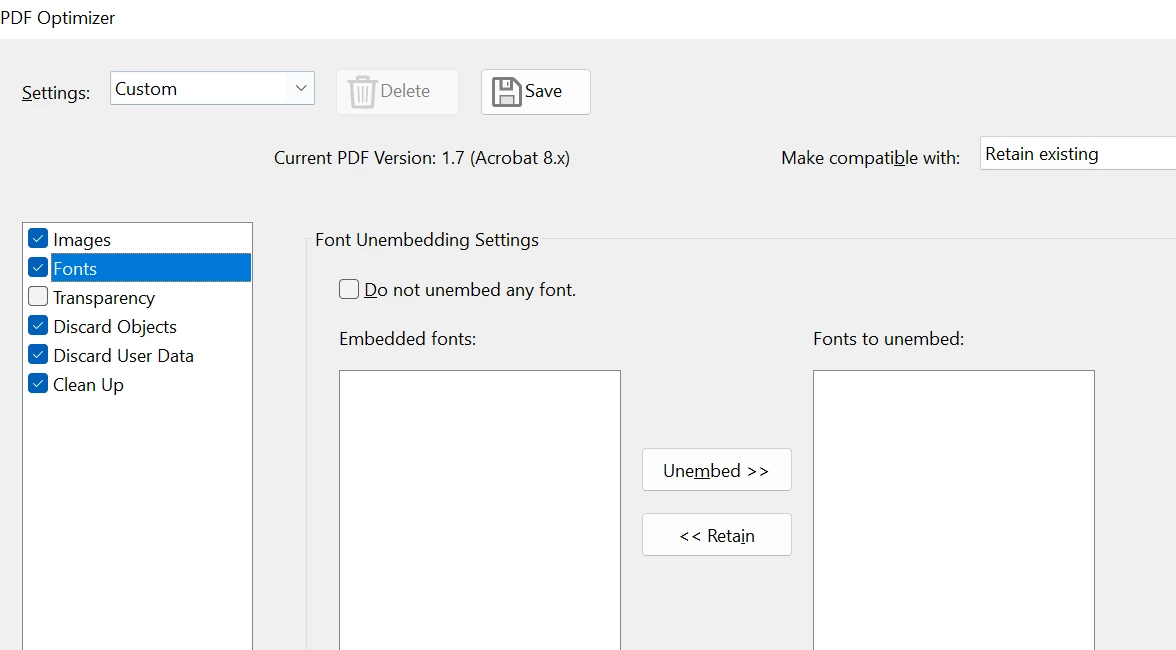Open the Discard User Data panel
The width and height of the screenshot is (1176, 650).
(x=124, y=355)
